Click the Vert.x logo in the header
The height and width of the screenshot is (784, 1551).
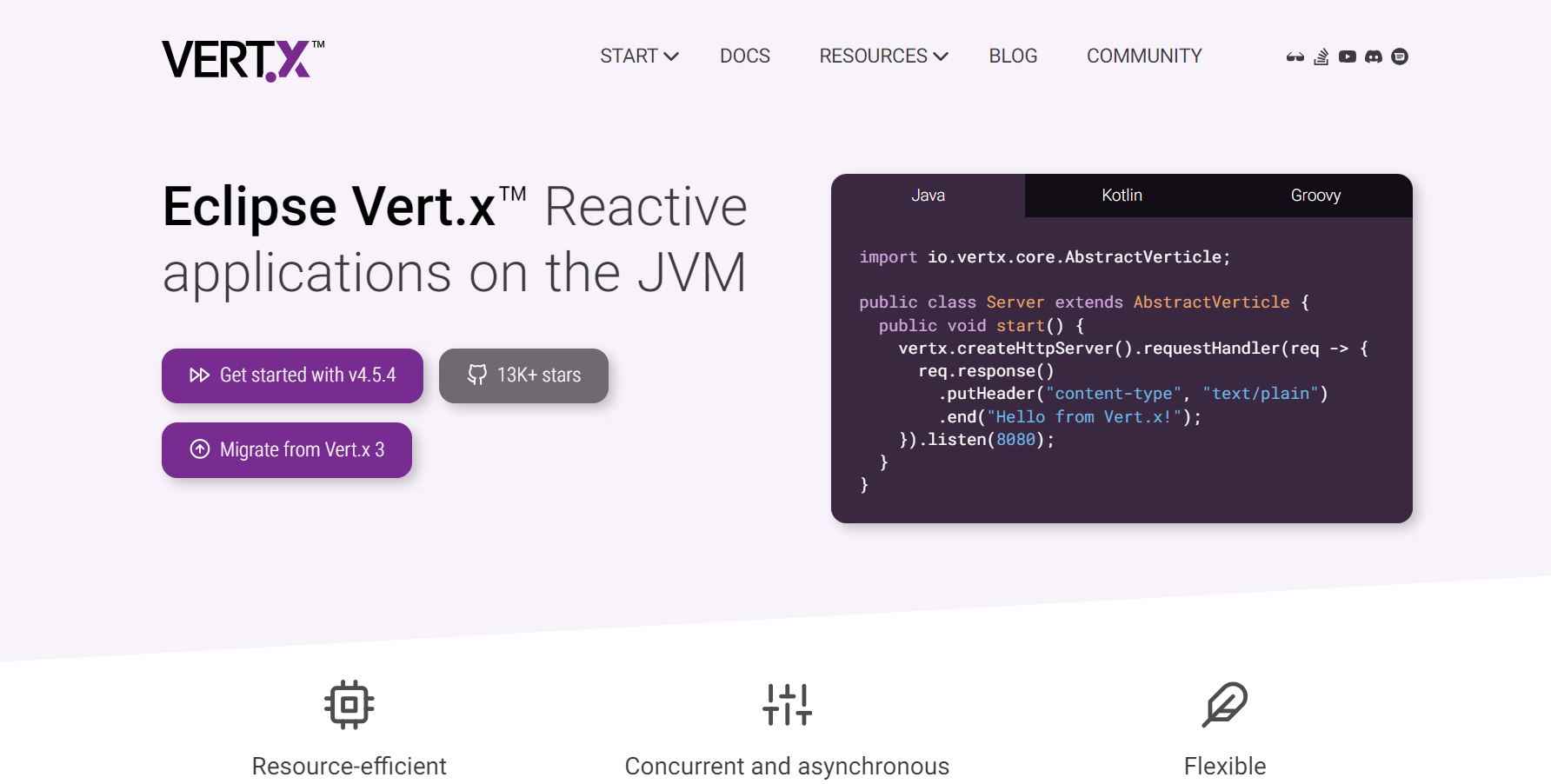click(243, 60)
